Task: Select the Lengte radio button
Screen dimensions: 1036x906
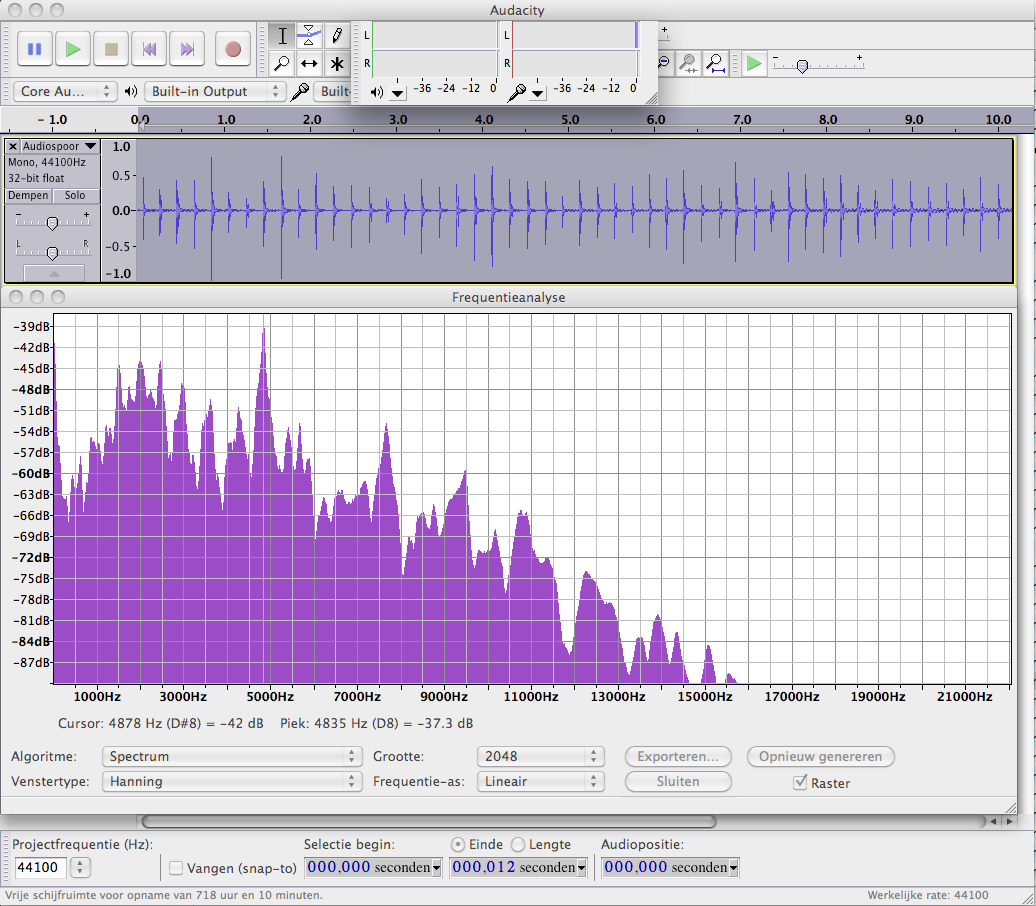Action: click(x=517, y=845)
